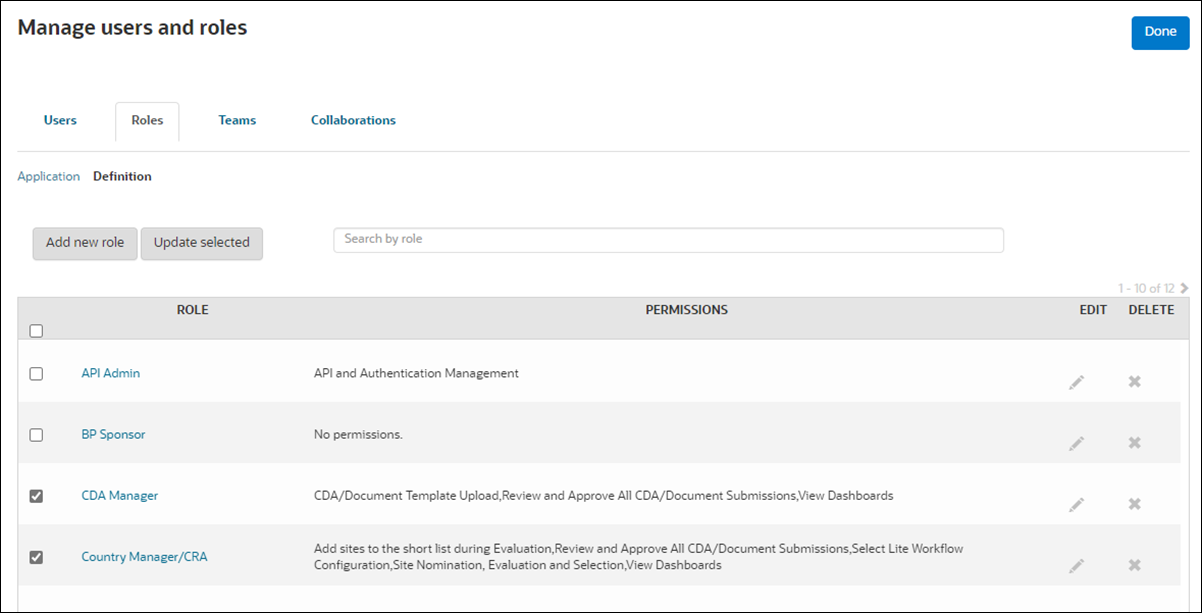The image size is (1202, 613).
Task: Click the PERMISSIONS column header
Action: [x=687, y=310]
